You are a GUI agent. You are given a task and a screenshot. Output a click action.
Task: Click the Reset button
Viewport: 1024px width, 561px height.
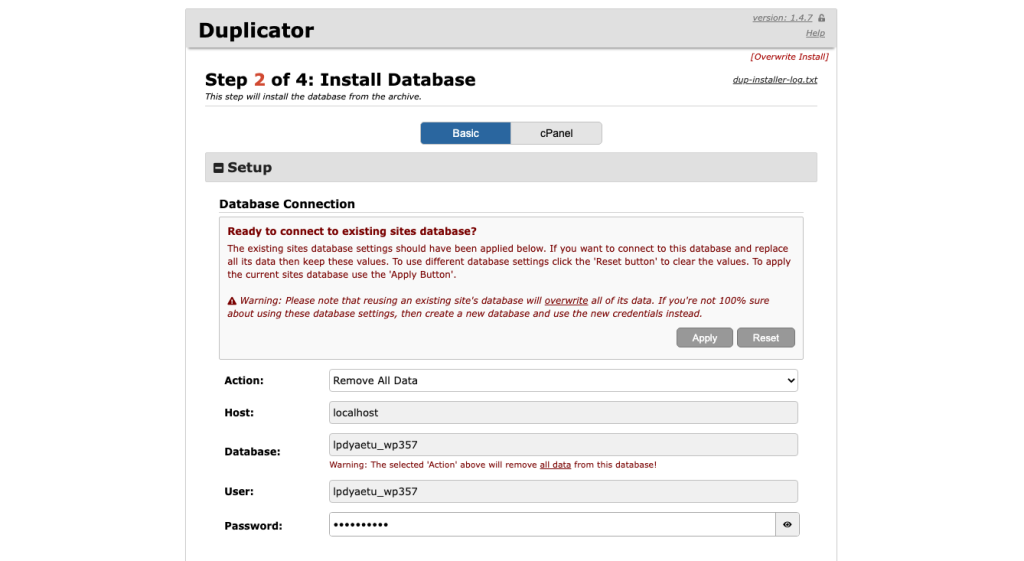765,338
